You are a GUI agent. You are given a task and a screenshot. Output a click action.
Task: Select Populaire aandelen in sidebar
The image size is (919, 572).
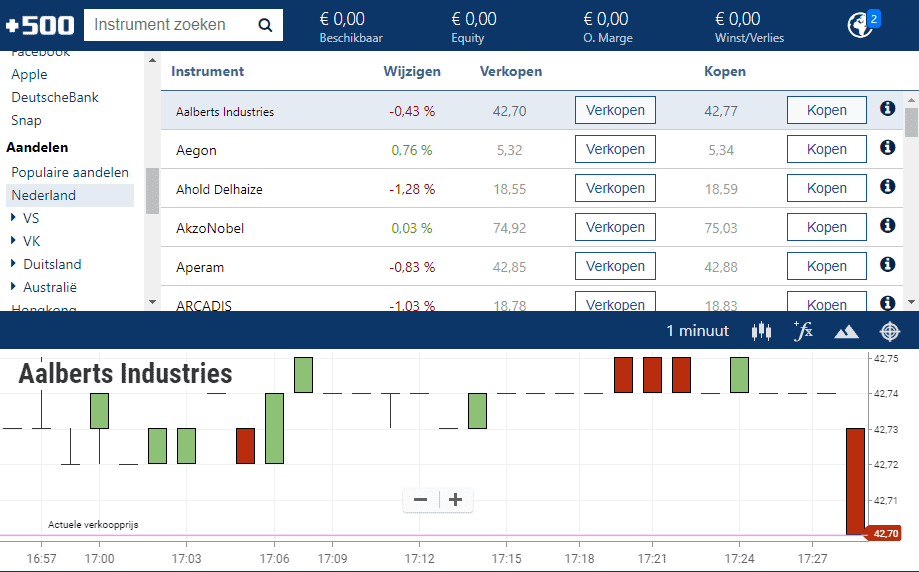click(x=70, y=172)
